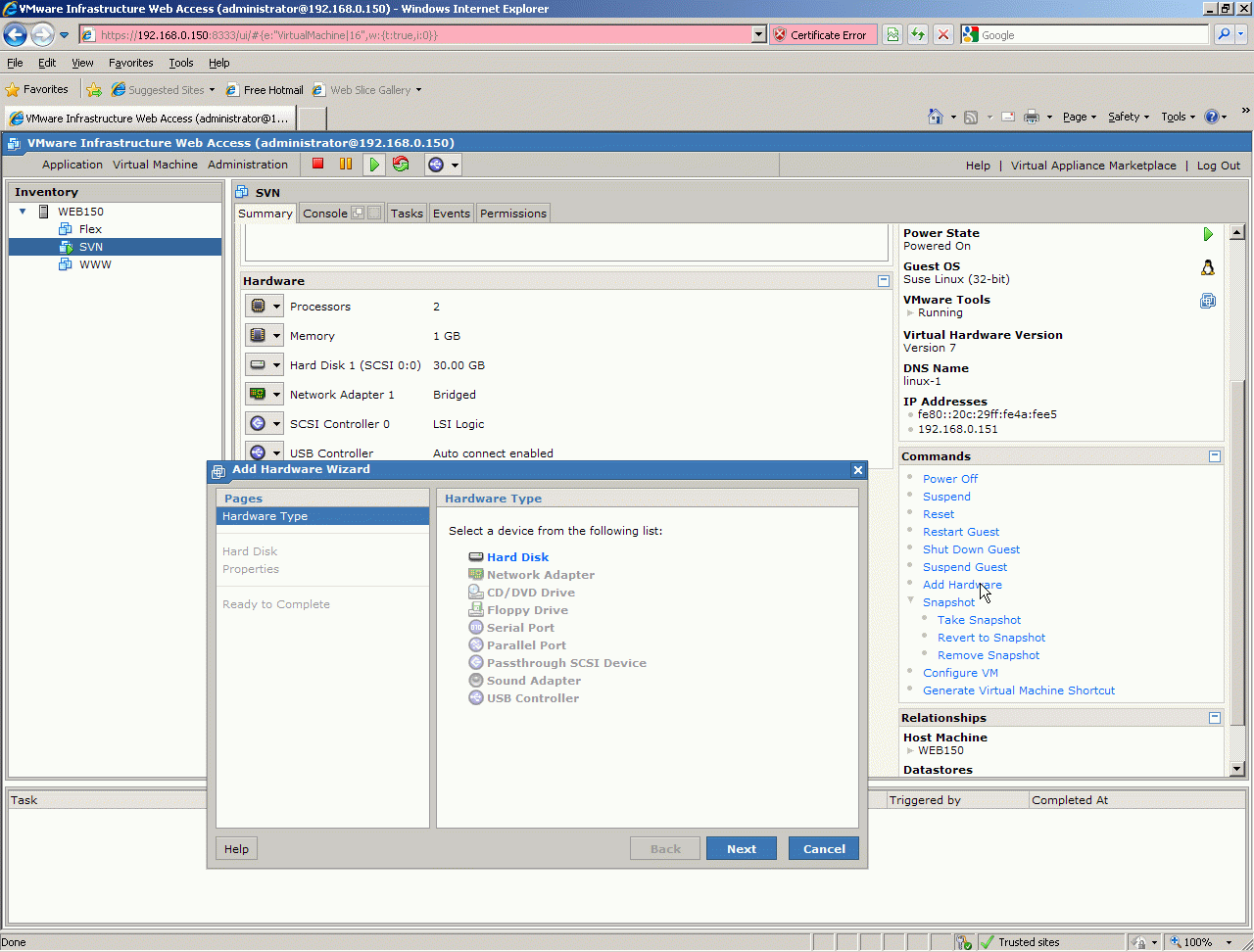Click the Certificate Error warning button

(x=821, y=35)
